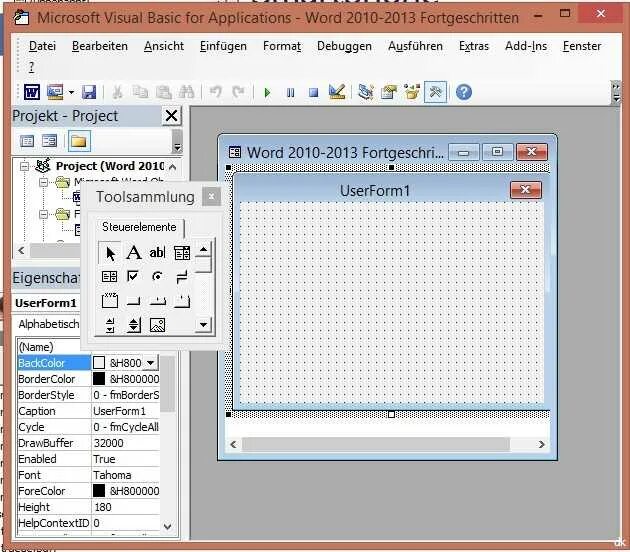Collapse the Project (Word 2010 tree node
Image resolution: width=630 pixels, height=552 pixels.
click(x=25, y=166)
